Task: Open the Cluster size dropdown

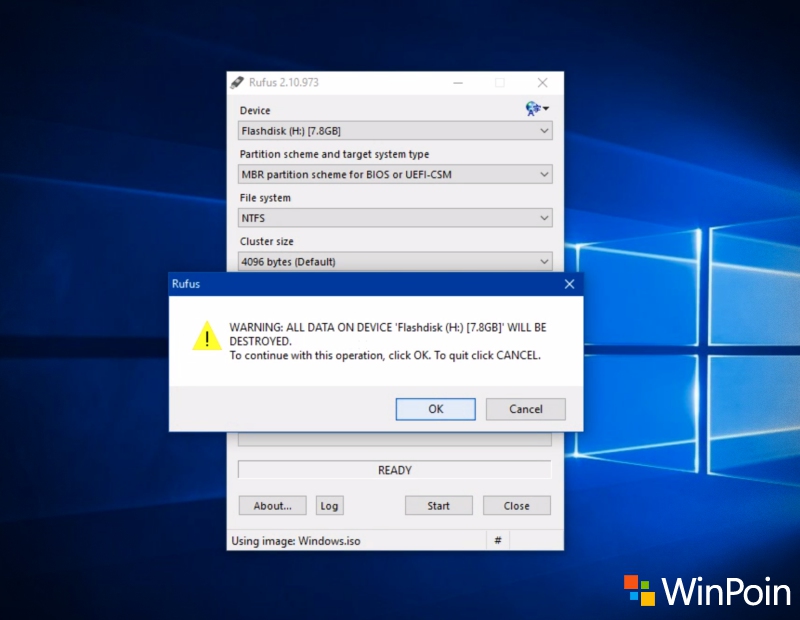Action: pyautogui.click(x=395, y=262)
